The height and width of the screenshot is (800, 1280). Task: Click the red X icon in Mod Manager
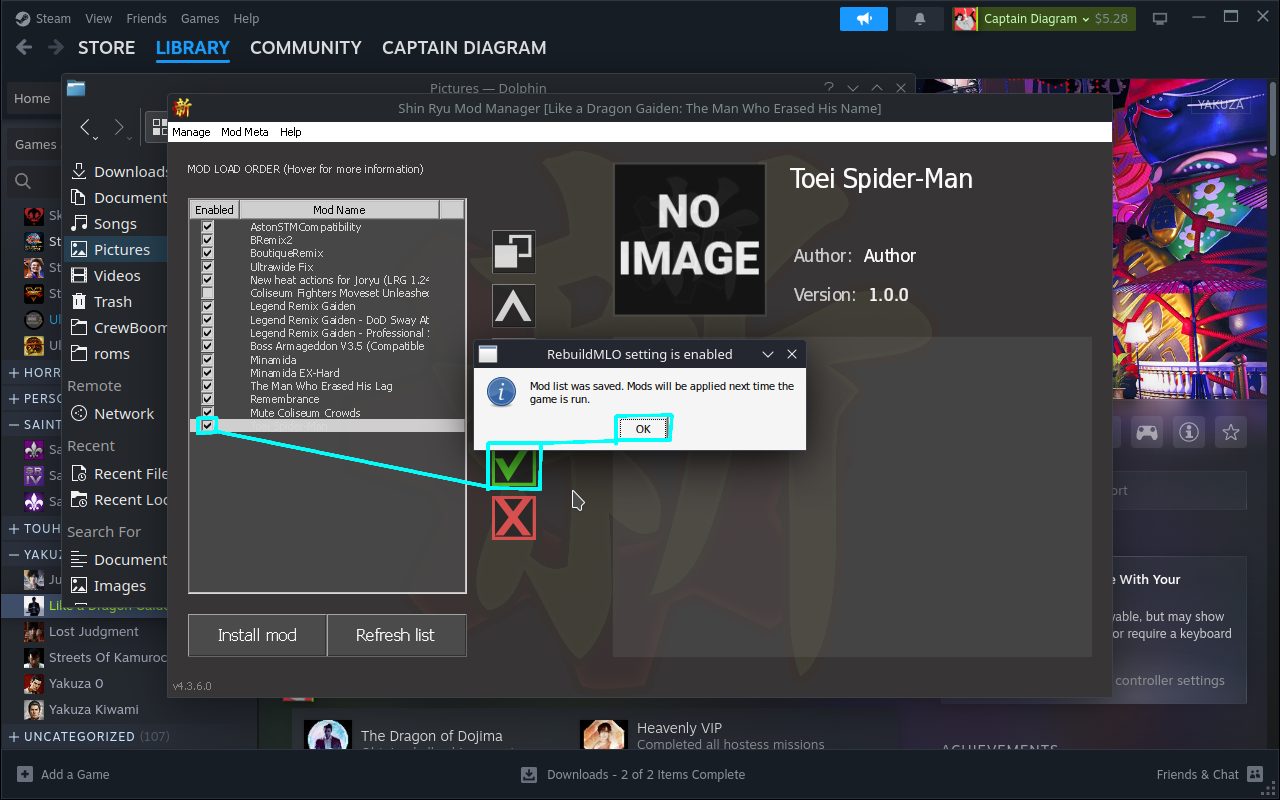click(514, 518)
